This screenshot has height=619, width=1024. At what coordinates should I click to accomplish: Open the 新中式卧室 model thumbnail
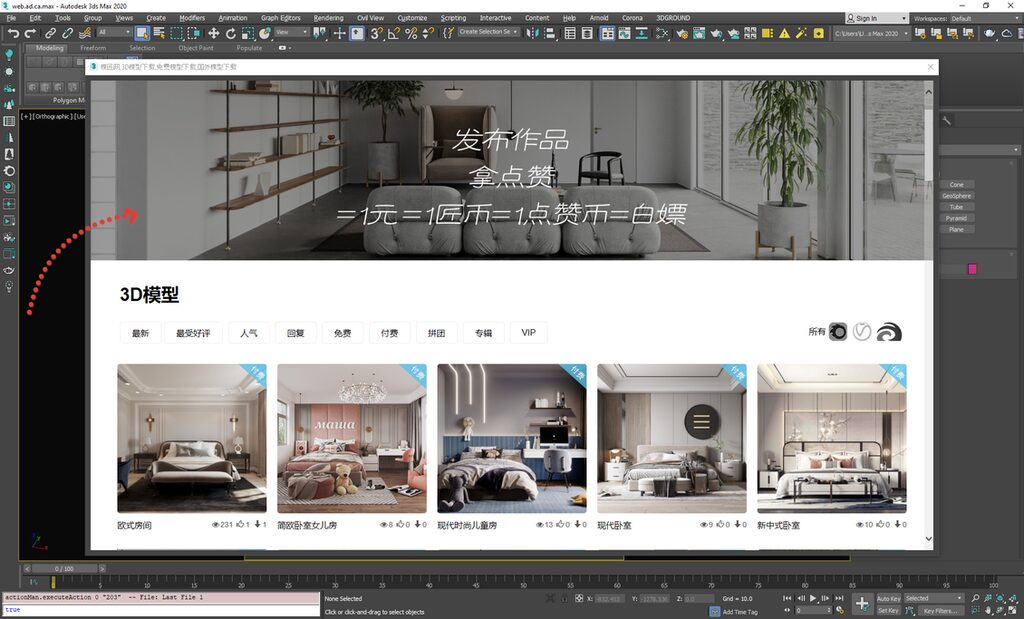point(831,438)
